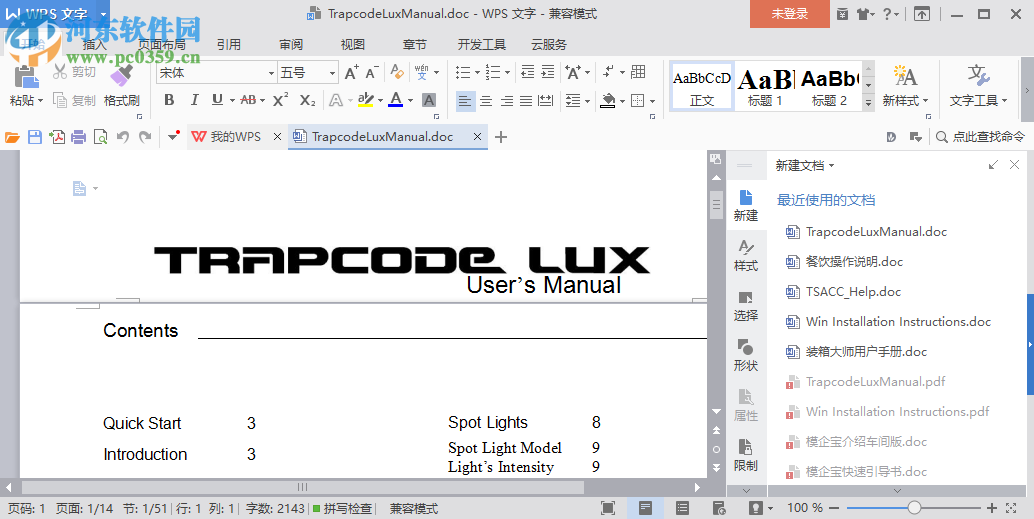Switch to web layout view
Image resolution: width=1034 pixels, height=519 pixels.
tap(719, 508)
